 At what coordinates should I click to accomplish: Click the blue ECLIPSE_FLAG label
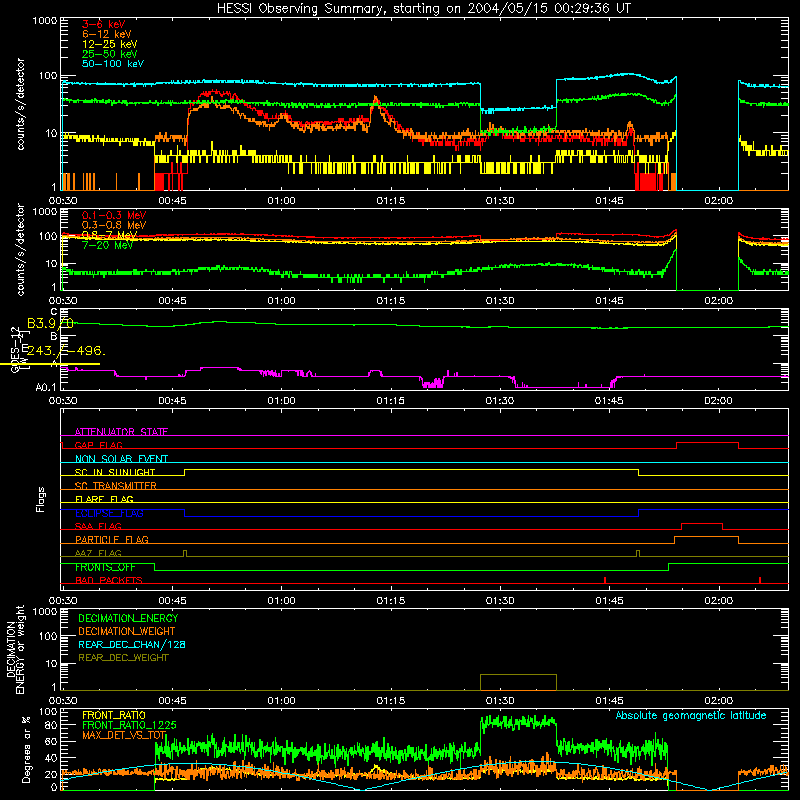click(109, 513)
